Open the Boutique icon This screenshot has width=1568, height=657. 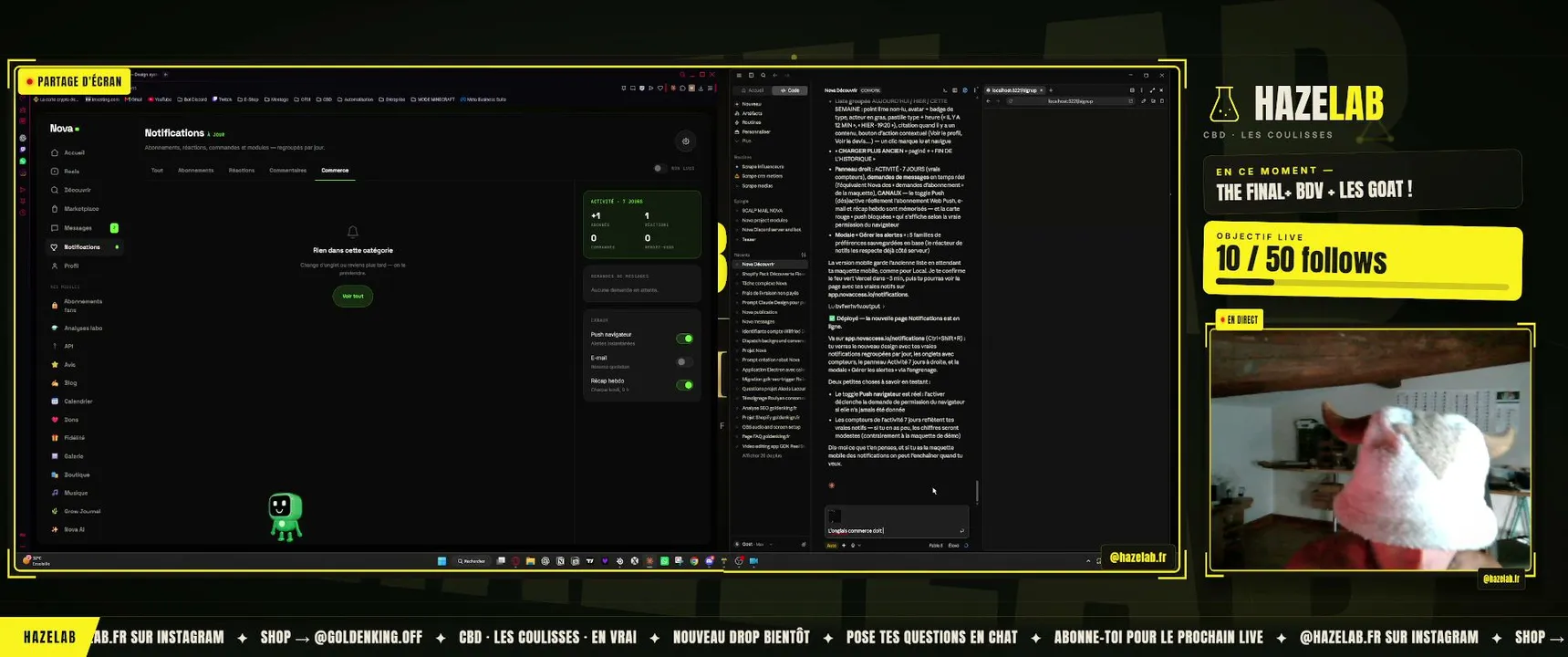[x=55, y=474]
